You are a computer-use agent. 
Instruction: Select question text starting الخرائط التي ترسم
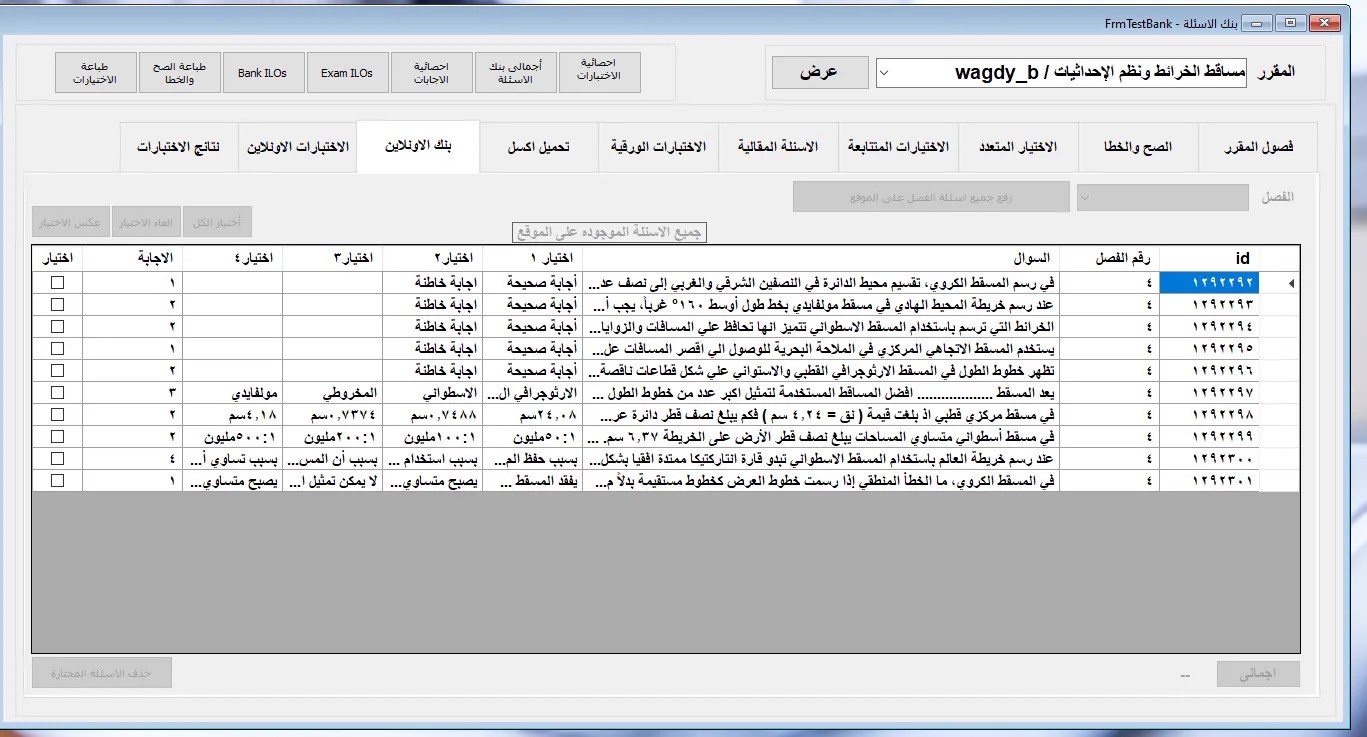click(x=821, y=327)
